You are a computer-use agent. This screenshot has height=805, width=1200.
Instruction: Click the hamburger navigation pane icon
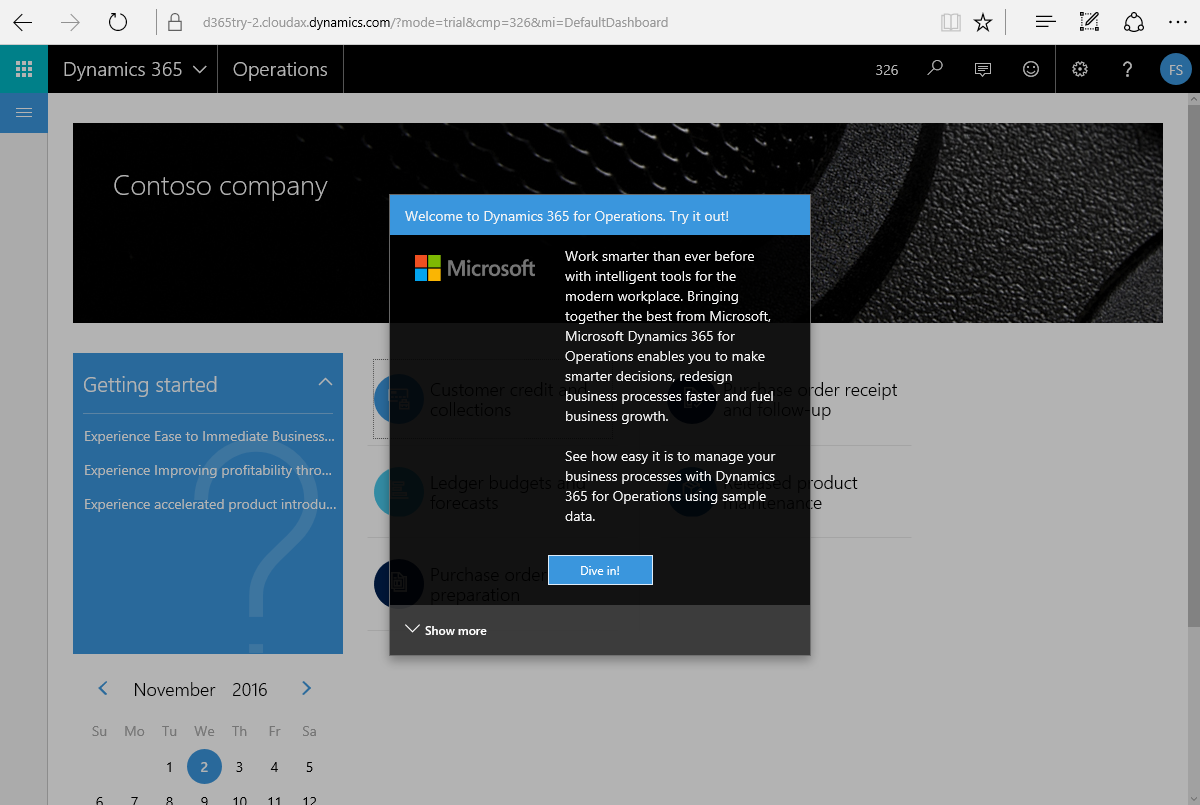click(24, 113)
